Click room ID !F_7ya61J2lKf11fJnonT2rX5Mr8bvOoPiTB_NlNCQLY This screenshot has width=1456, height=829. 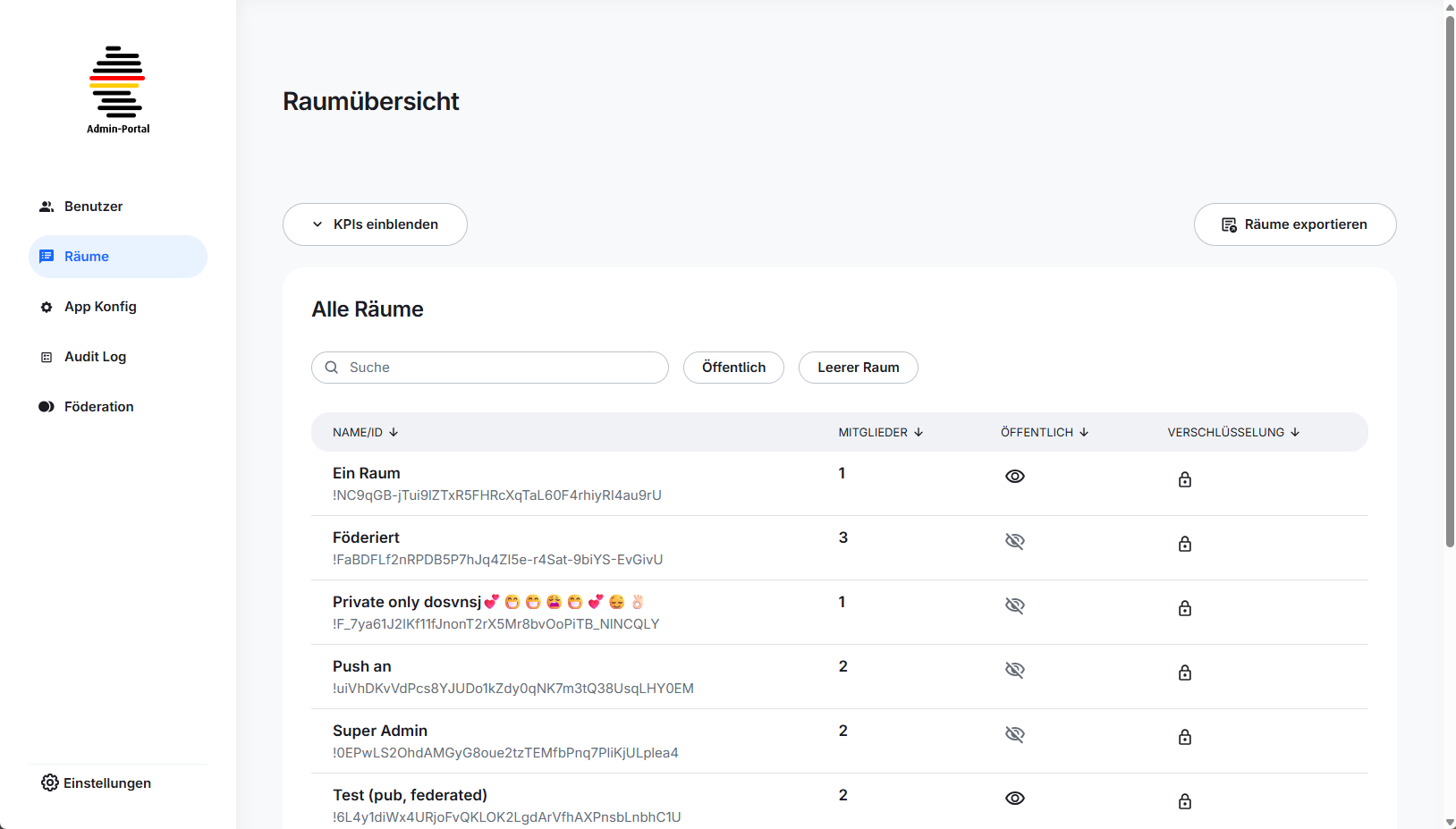[x=496, y=624]
